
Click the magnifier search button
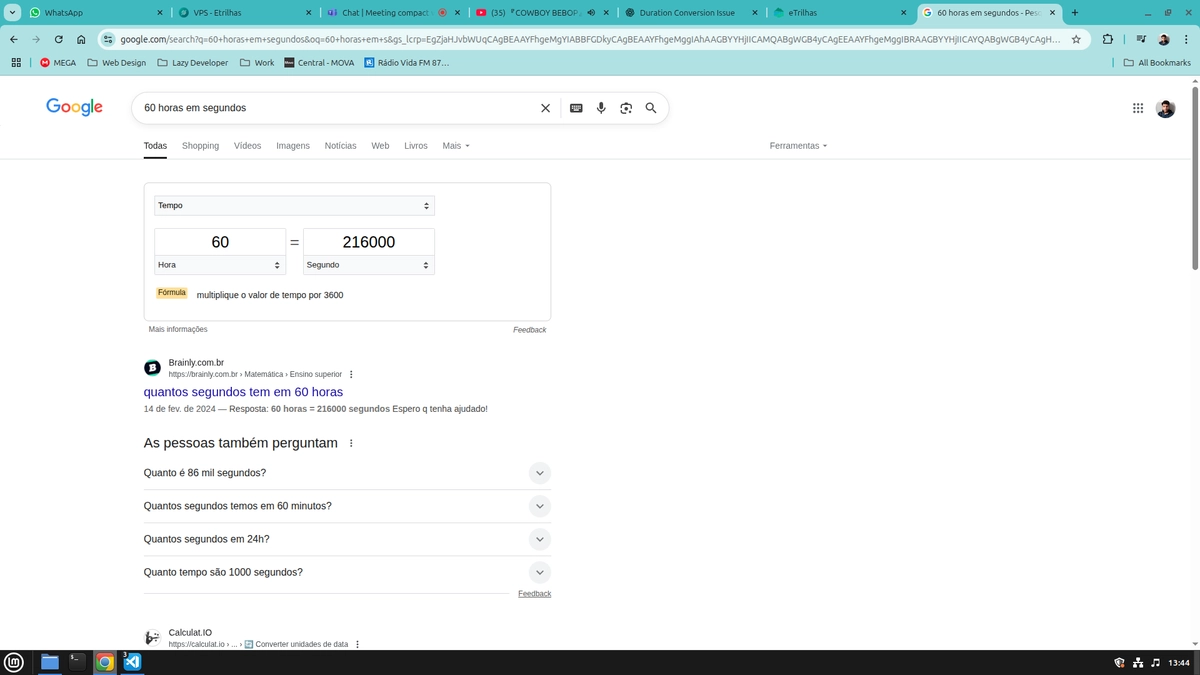pyautogui.click(x=651, y=108)
